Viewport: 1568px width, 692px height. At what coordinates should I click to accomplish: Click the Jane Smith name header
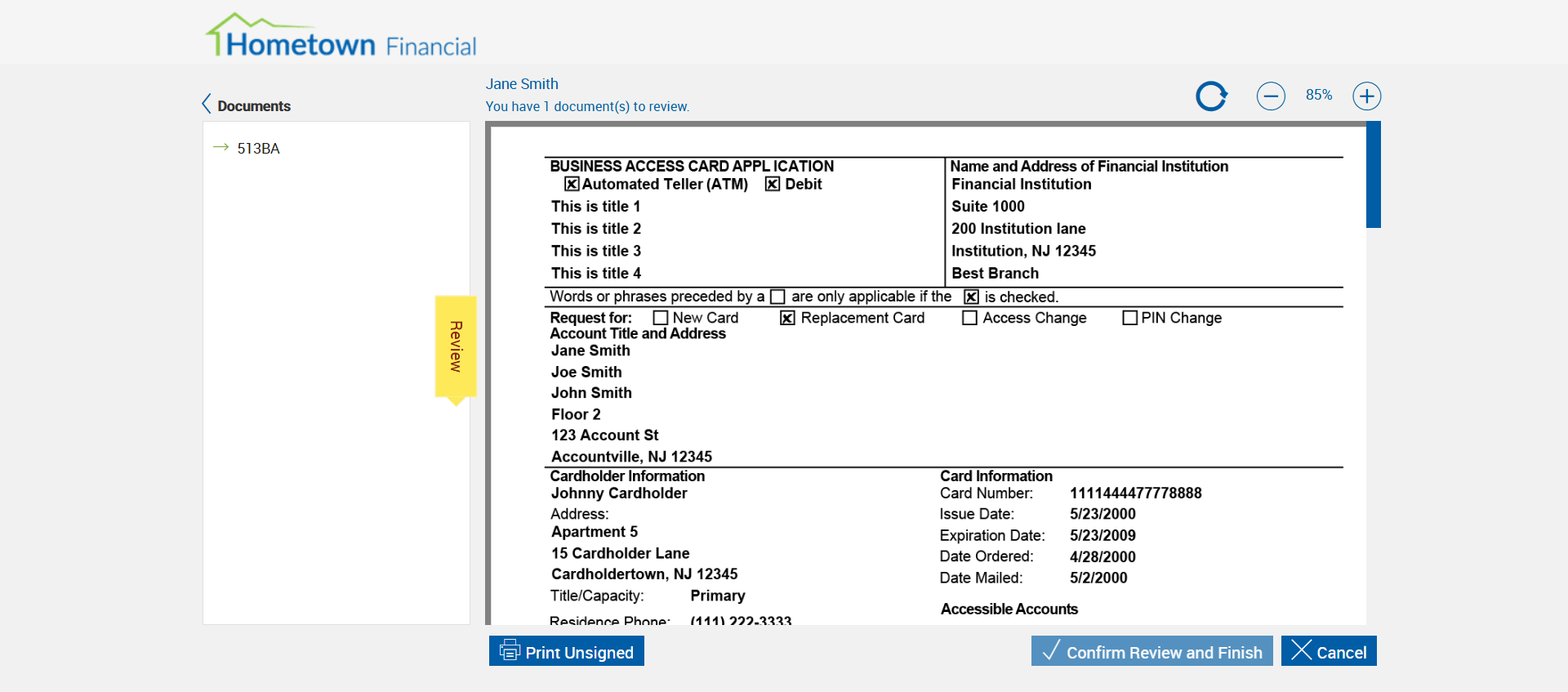pyautogui.click(x=522, y=84)
